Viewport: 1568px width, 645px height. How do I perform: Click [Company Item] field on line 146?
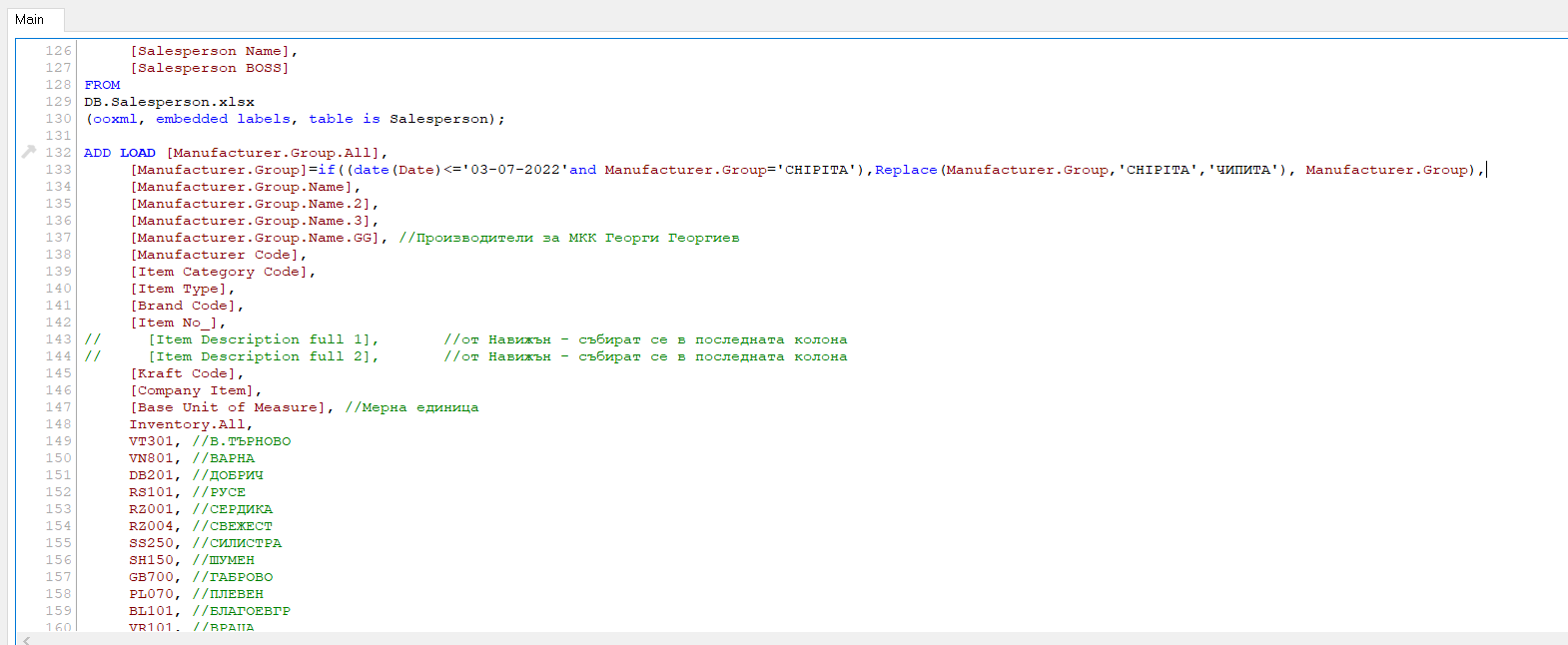[x=192, y=390]
